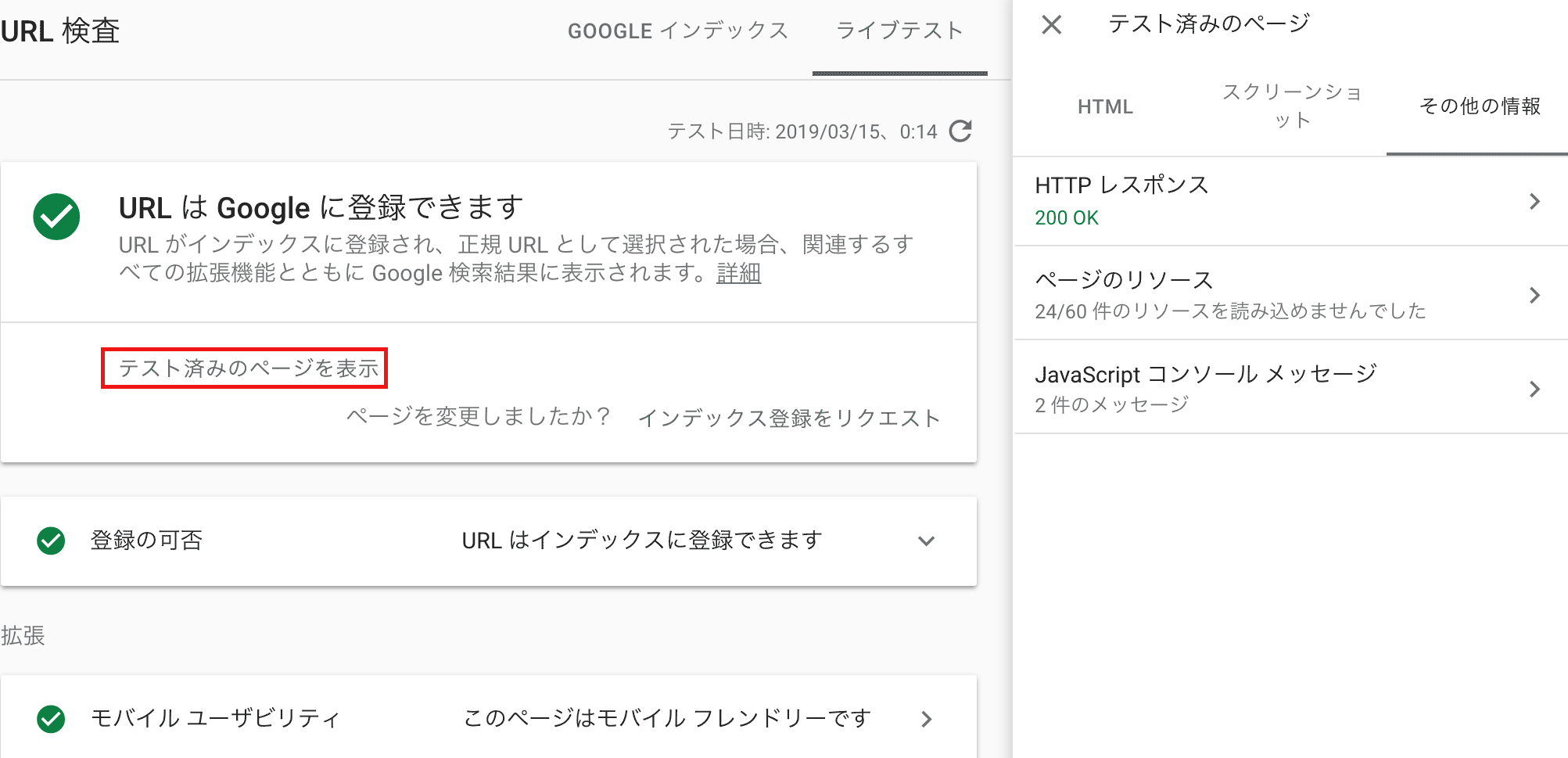Screen dimensions: 1568x758
Task: Open HTTP レスポンス details via chevron arrow
Action: tap(1534, 201)
